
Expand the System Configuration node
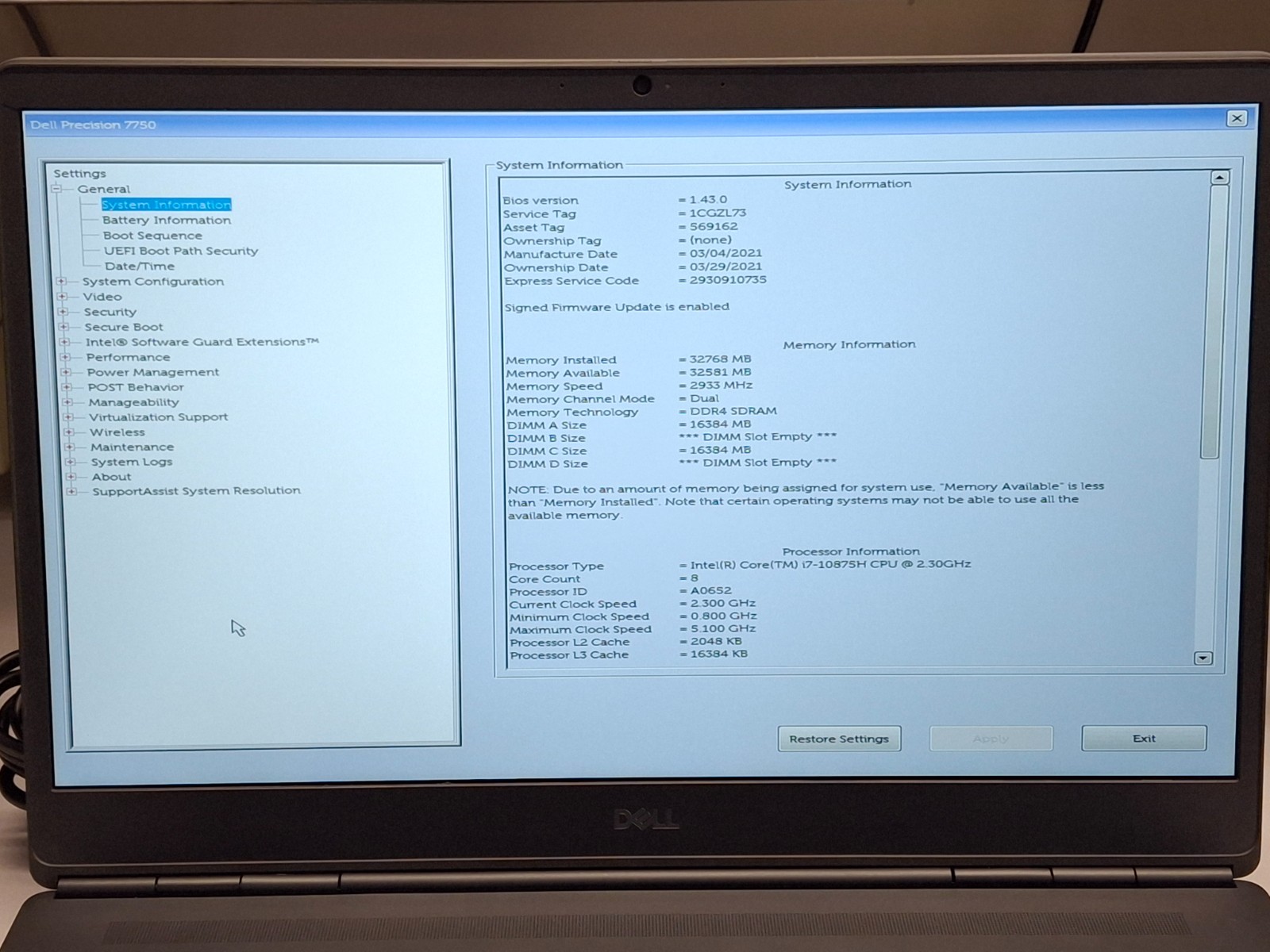62,282
